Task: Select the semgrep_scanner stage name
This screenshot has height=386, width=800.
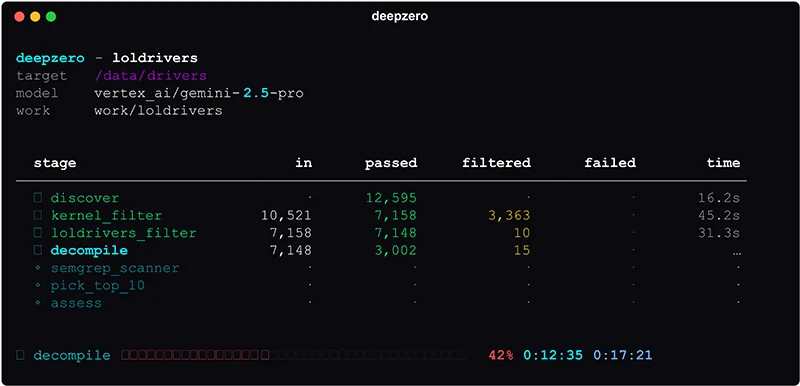Action: coord(115,268)
